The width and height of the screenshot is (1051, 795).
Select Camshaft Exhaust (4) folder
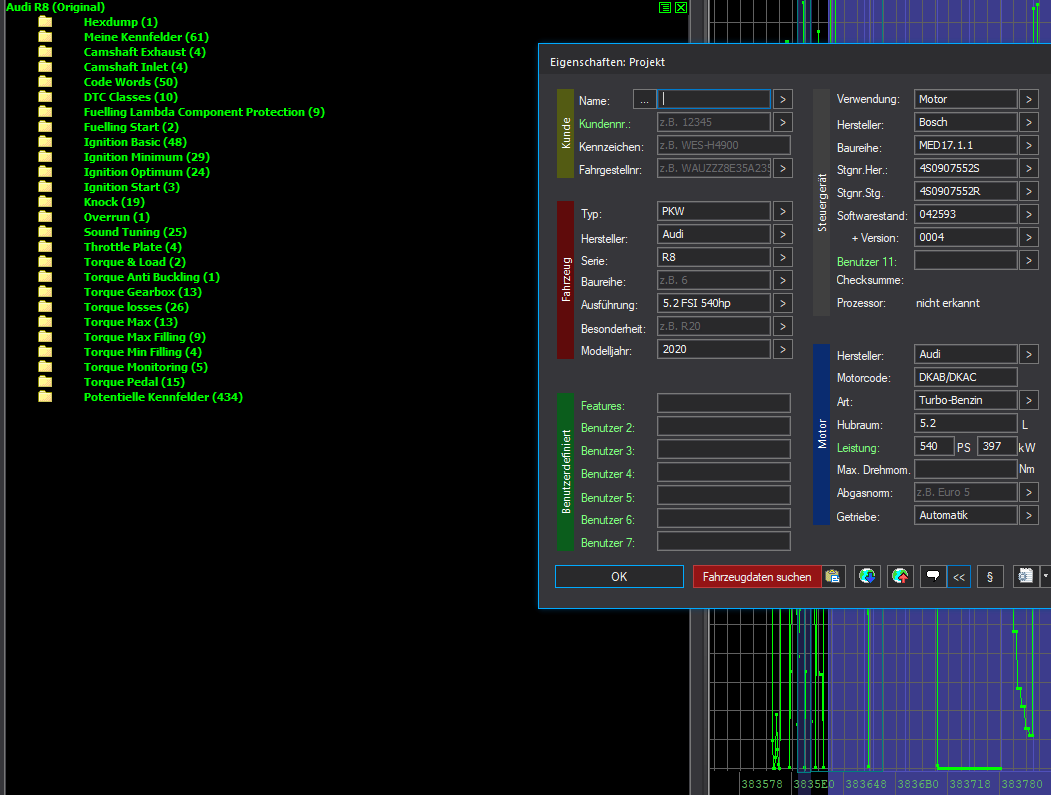point(145,52)
